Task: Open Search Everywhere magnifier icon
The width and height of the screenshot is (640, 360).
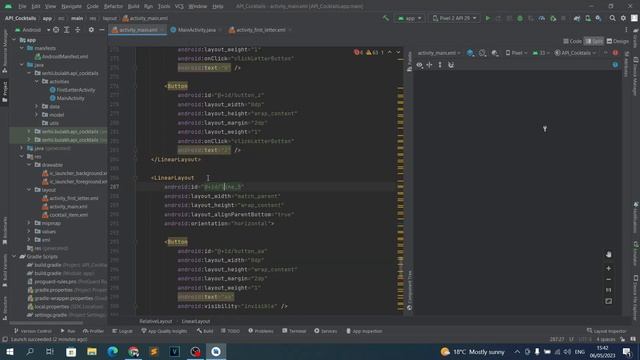Action: [x=612, y=18]
